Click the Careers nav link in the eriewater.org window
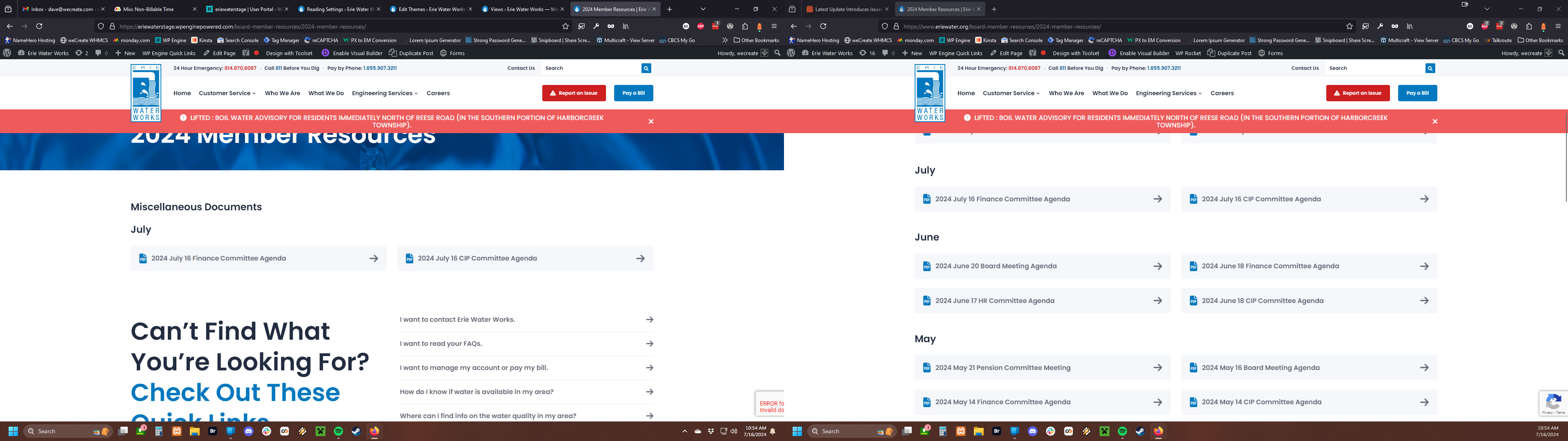Screen dimensions: 1568x441 (1222, 93)
